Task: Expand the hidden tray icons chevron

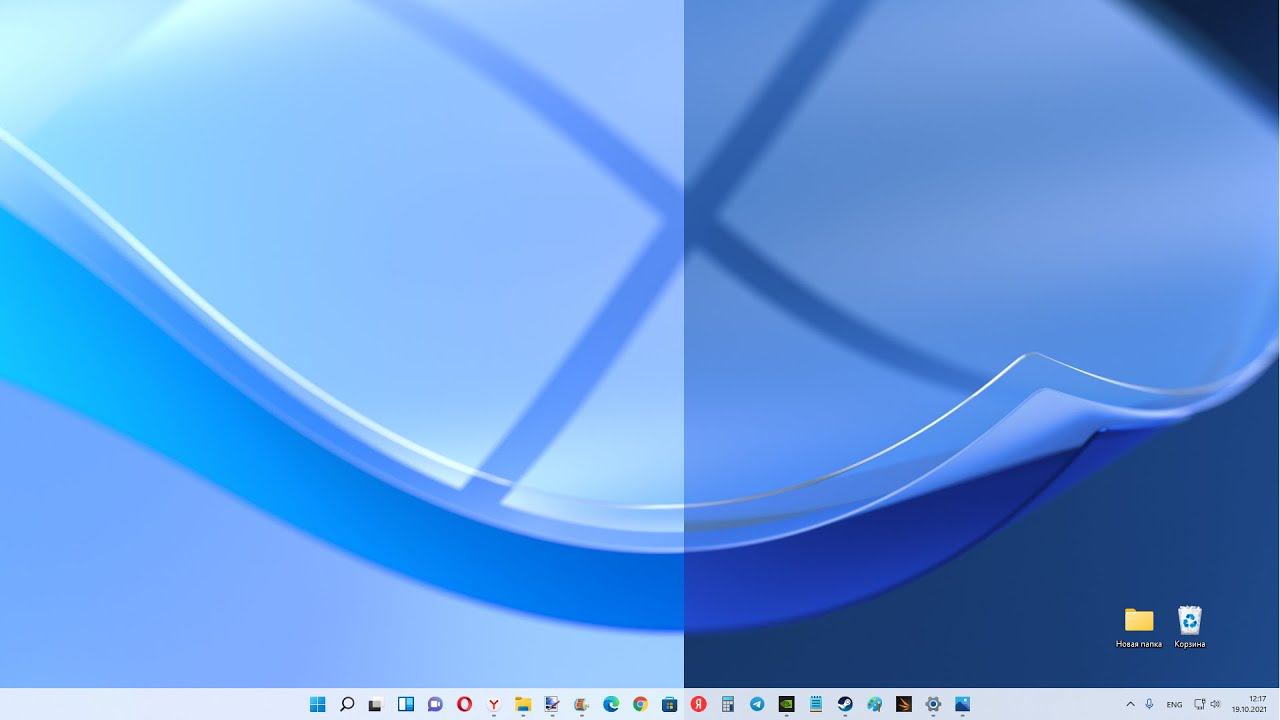Action: pyautogui.click(x=1131, y=704)
